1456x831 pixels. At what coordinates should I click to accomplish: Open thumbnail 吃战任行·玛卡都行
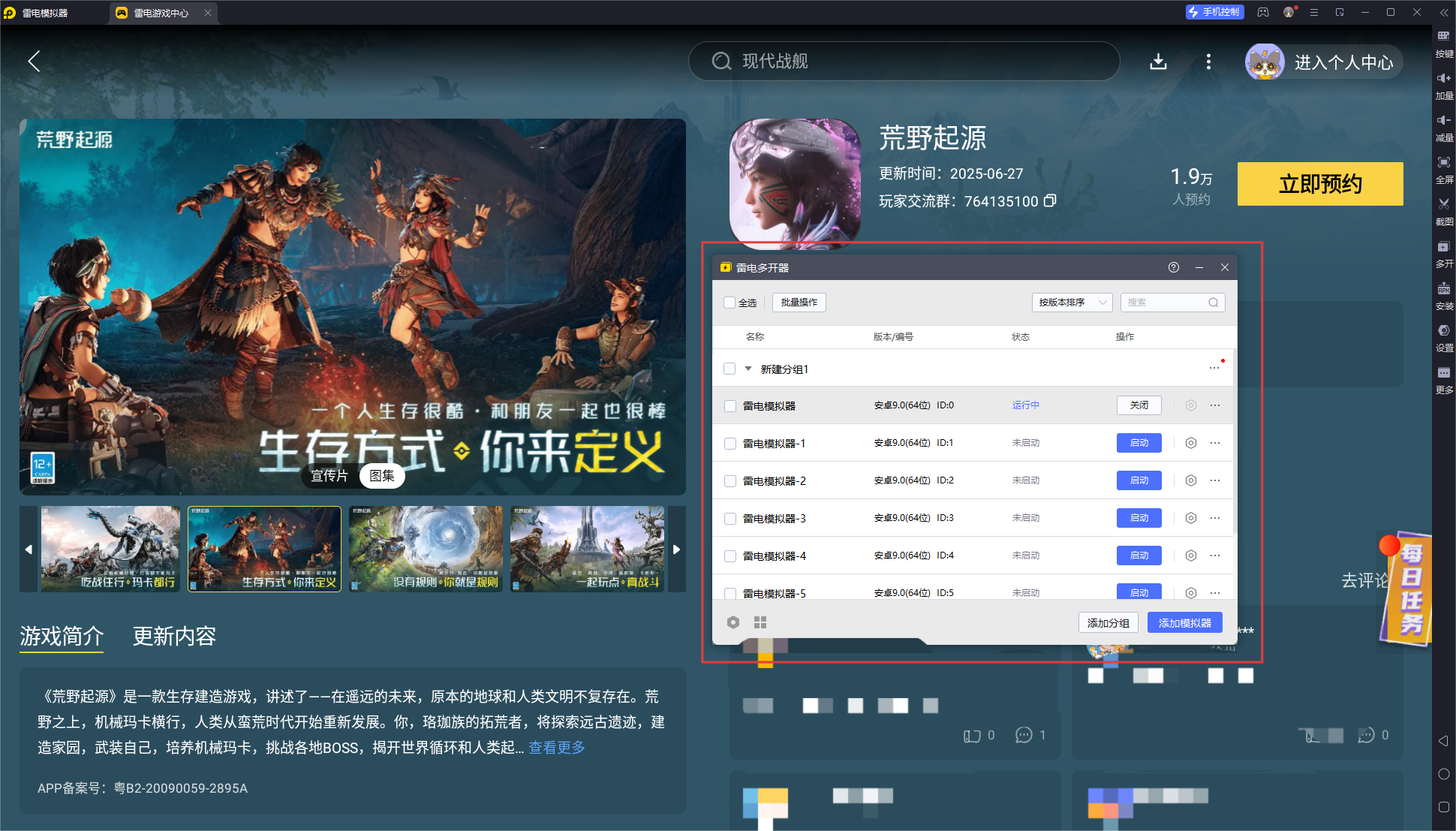(110, 549)
